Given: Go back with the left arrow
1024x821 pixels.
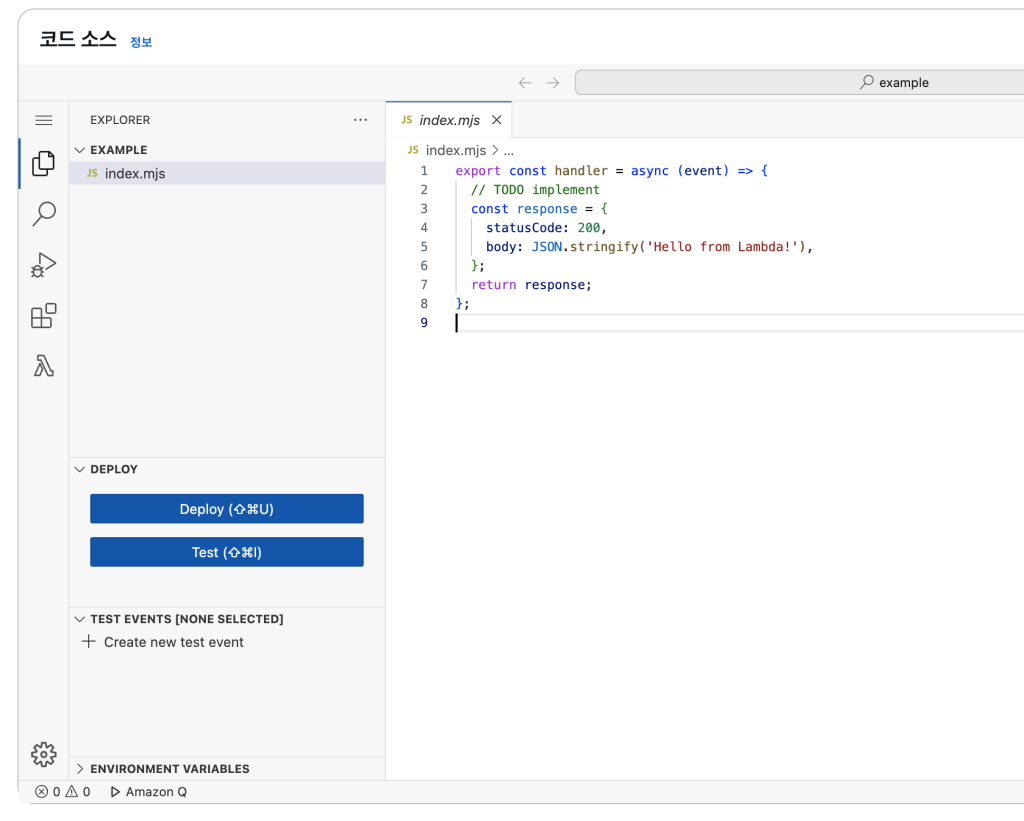Looking at the screenshot, I should pos(525,83).
